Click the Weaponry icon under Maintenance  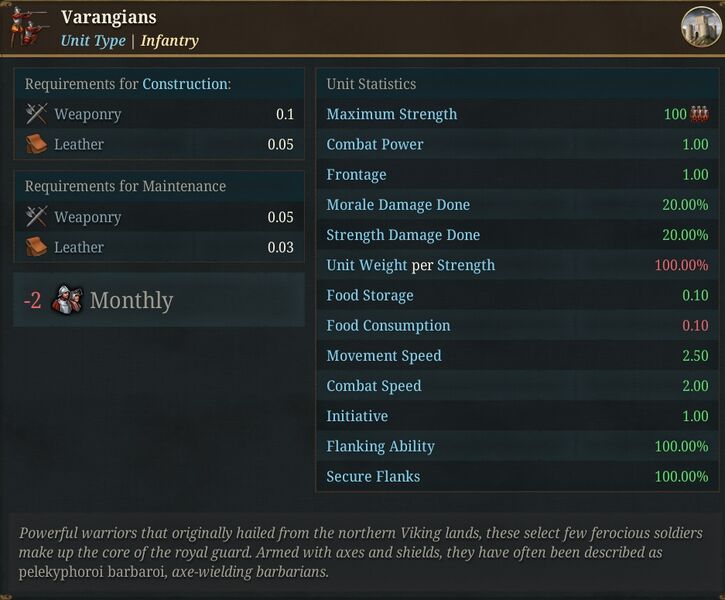click(36, 216)
